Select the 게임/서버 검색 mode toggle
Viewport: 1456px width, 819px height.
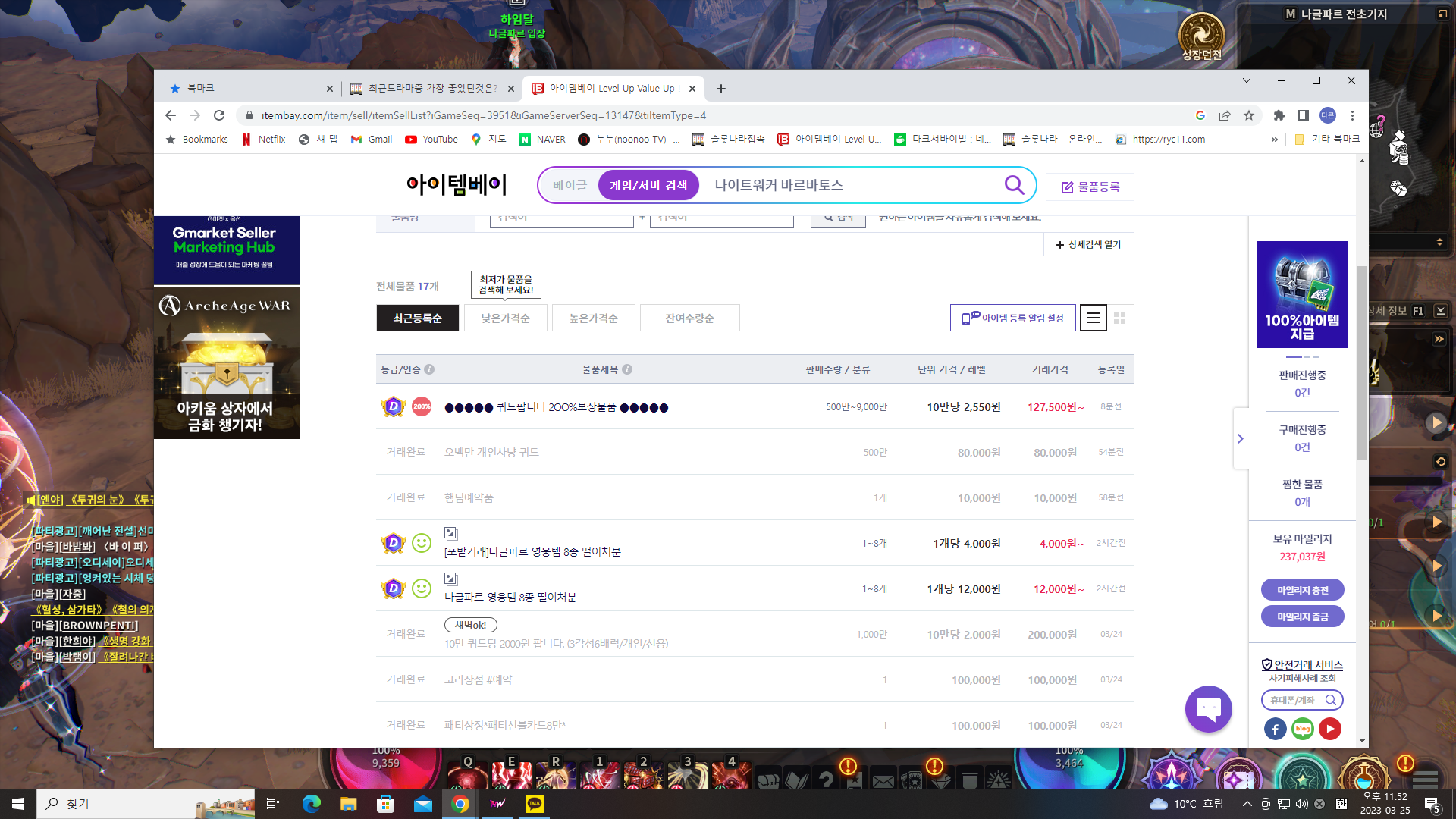pos(648,185)
